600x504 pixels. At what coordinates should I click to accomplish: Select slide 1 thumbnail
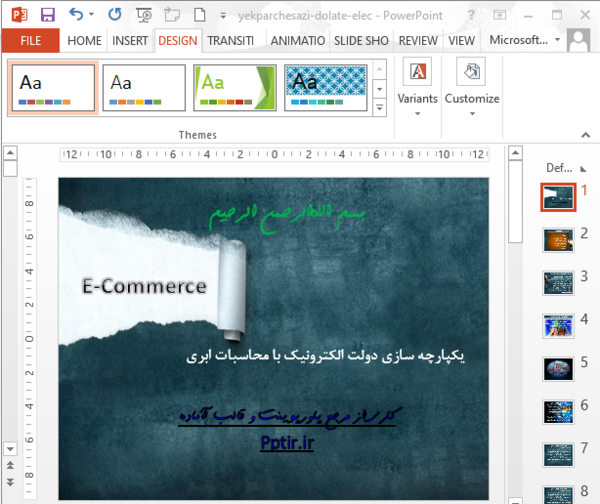click(558, 197)
